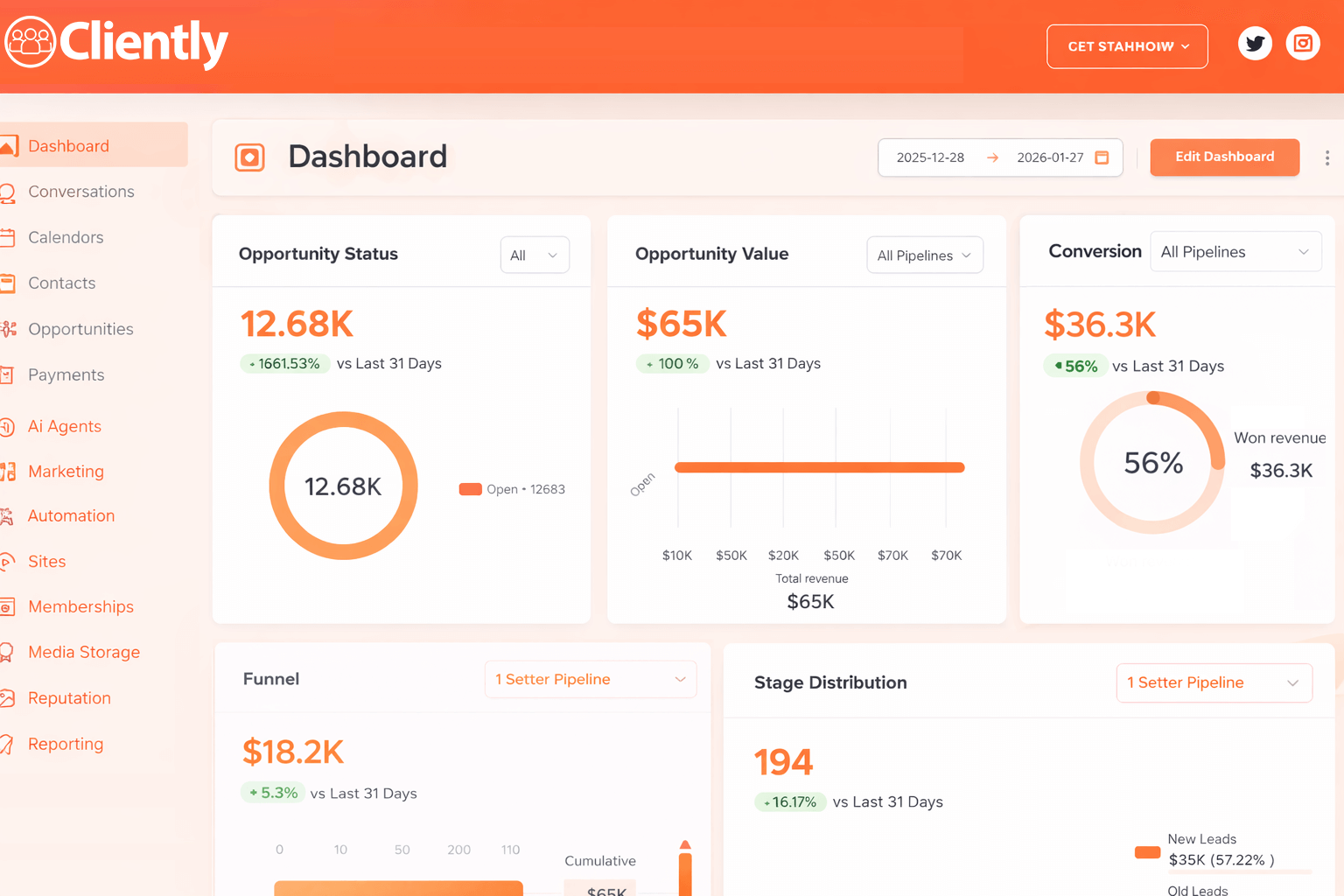
Task: Click the Edit Dashboard button
Action: [1224, 157]
